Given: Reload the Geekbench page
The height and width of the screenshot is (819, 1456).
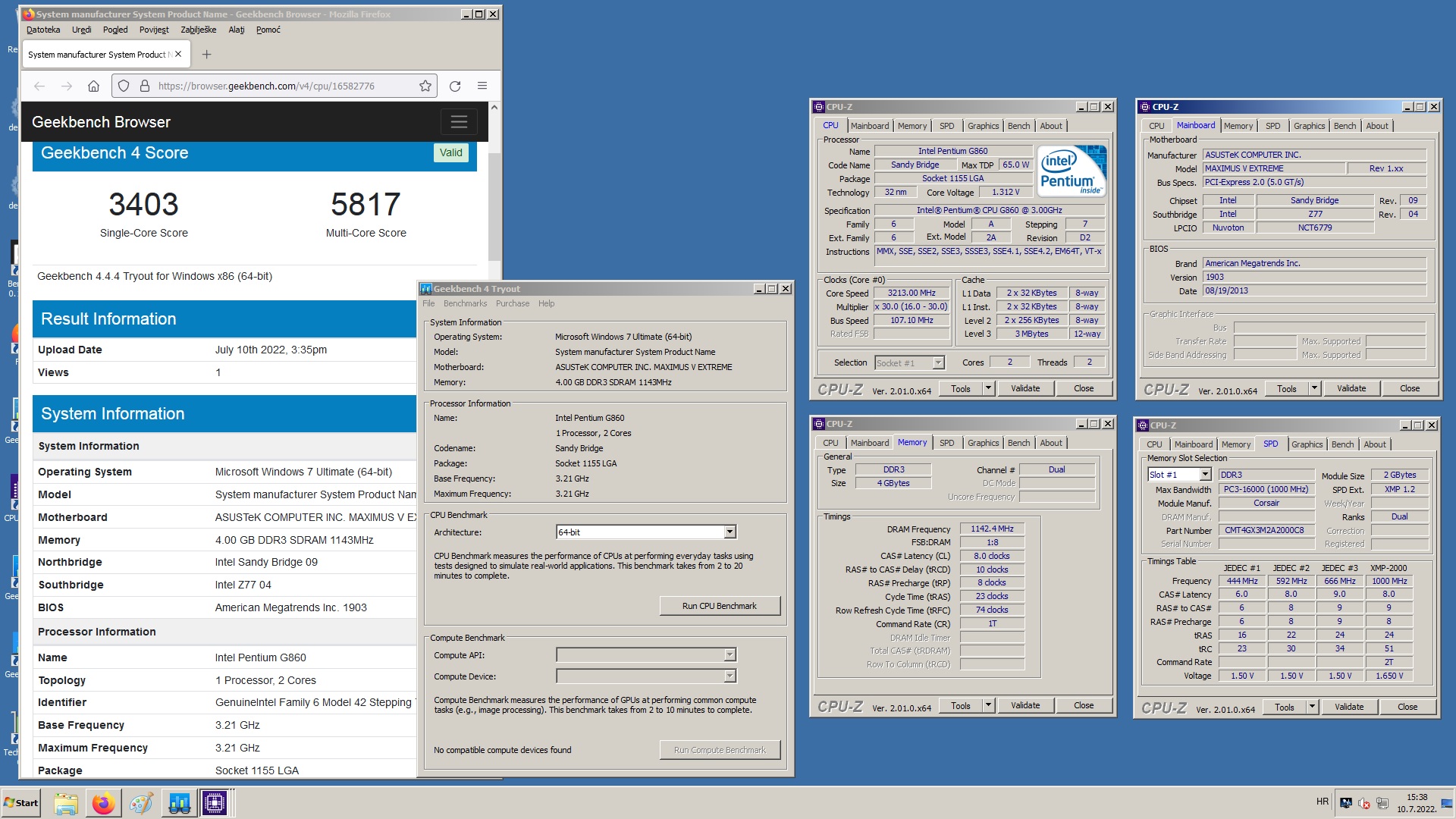Looking at the screenshot, I should (x=455, y=86).
